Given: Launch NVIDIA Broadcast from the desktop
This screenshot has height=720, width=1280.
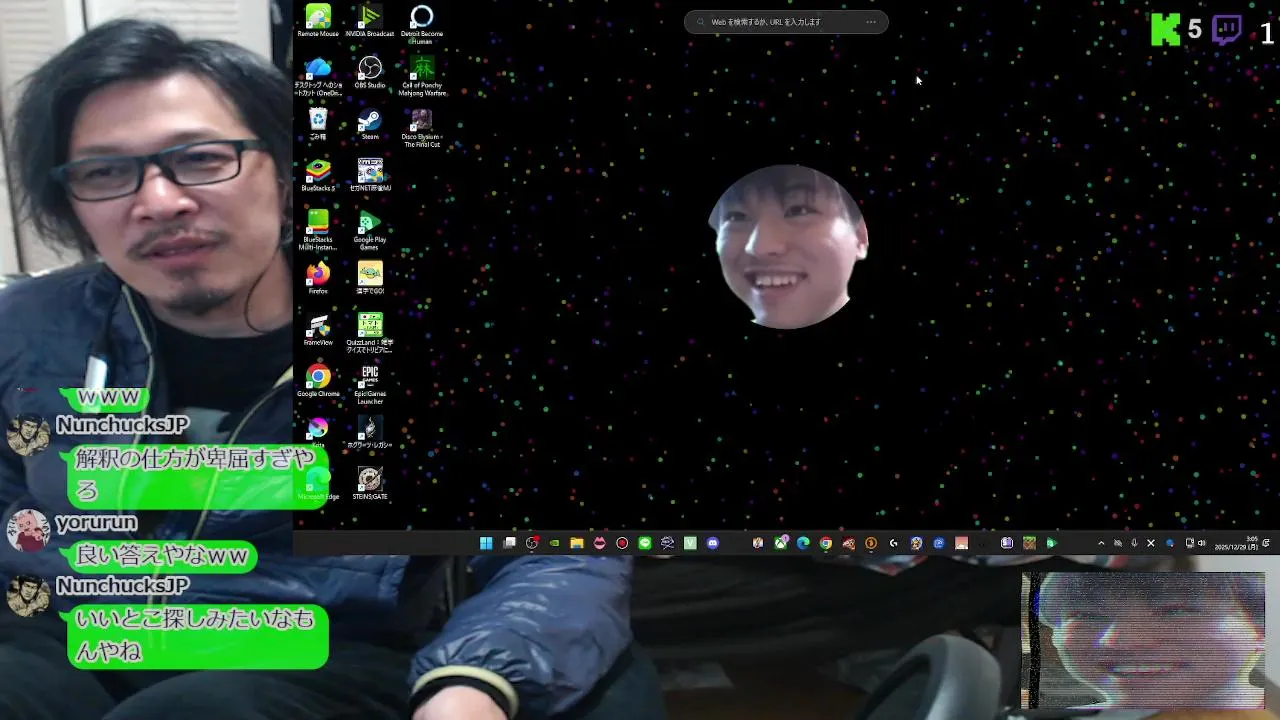Looking at the screenshot, I should [x=370, y=21].
